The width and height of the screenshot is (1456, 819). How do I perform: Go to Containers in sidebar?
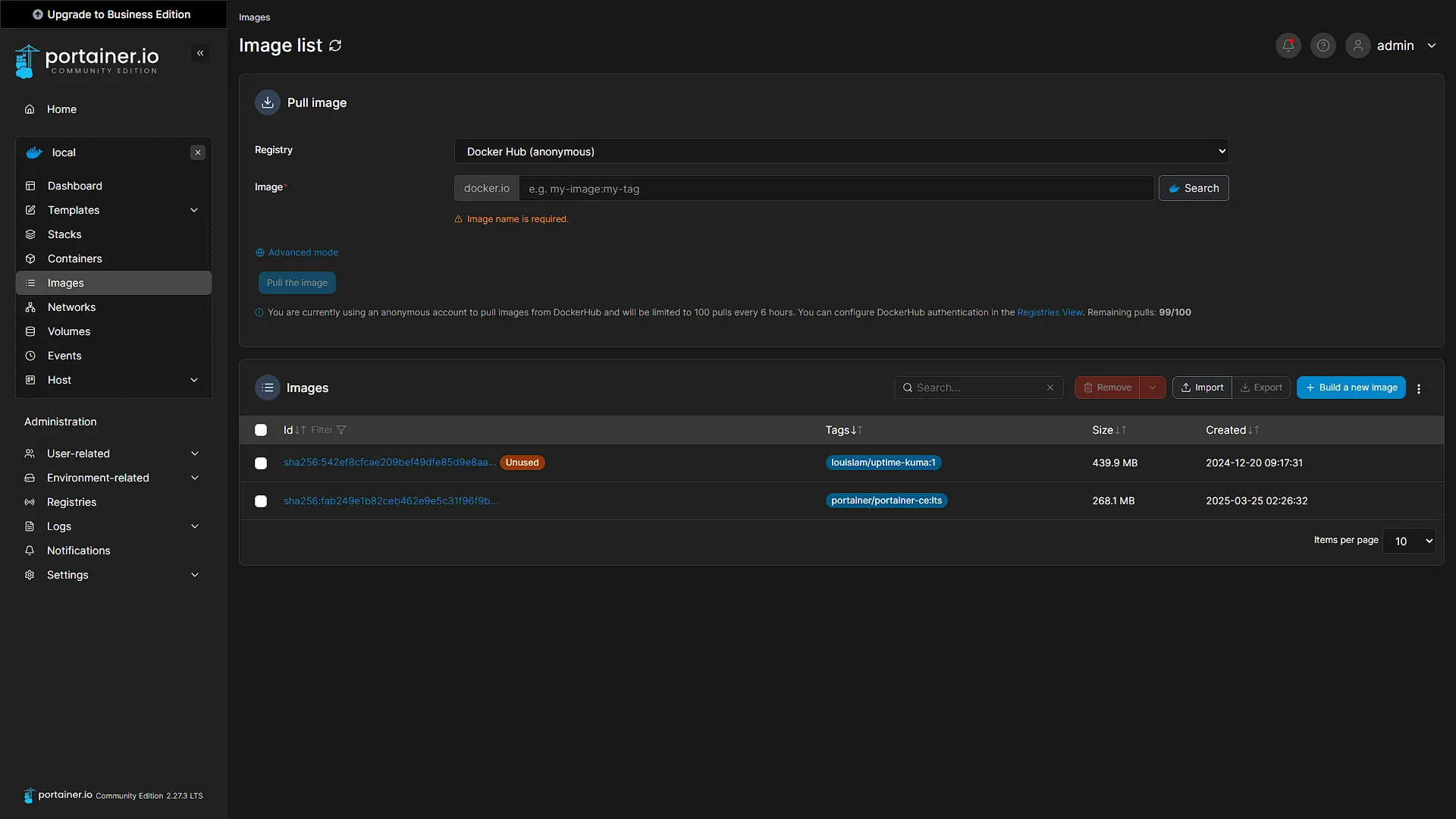click(114, 259)
